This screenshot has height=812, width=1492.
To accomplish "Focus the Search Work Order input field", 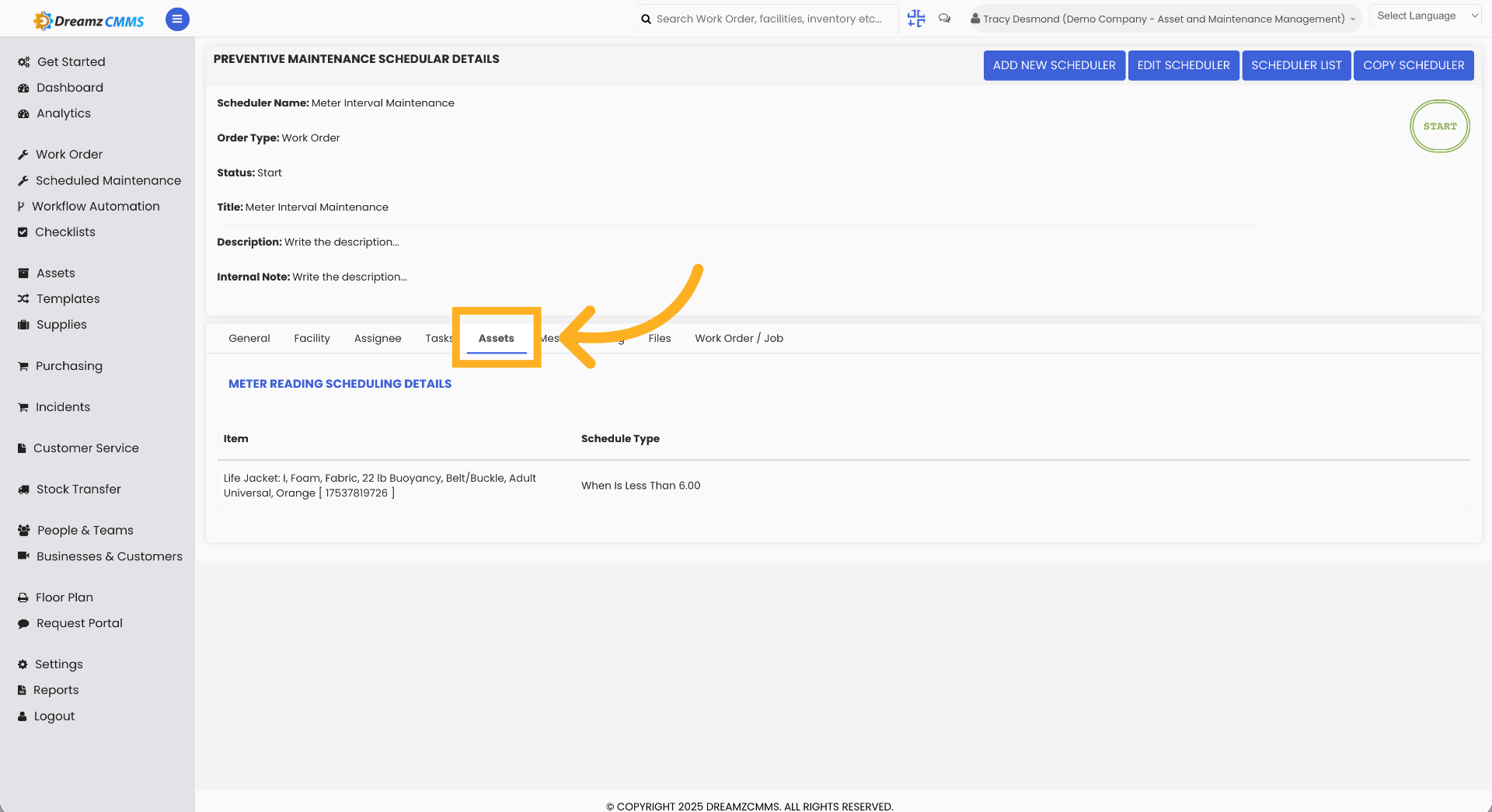I will click(x=768, y=19).
